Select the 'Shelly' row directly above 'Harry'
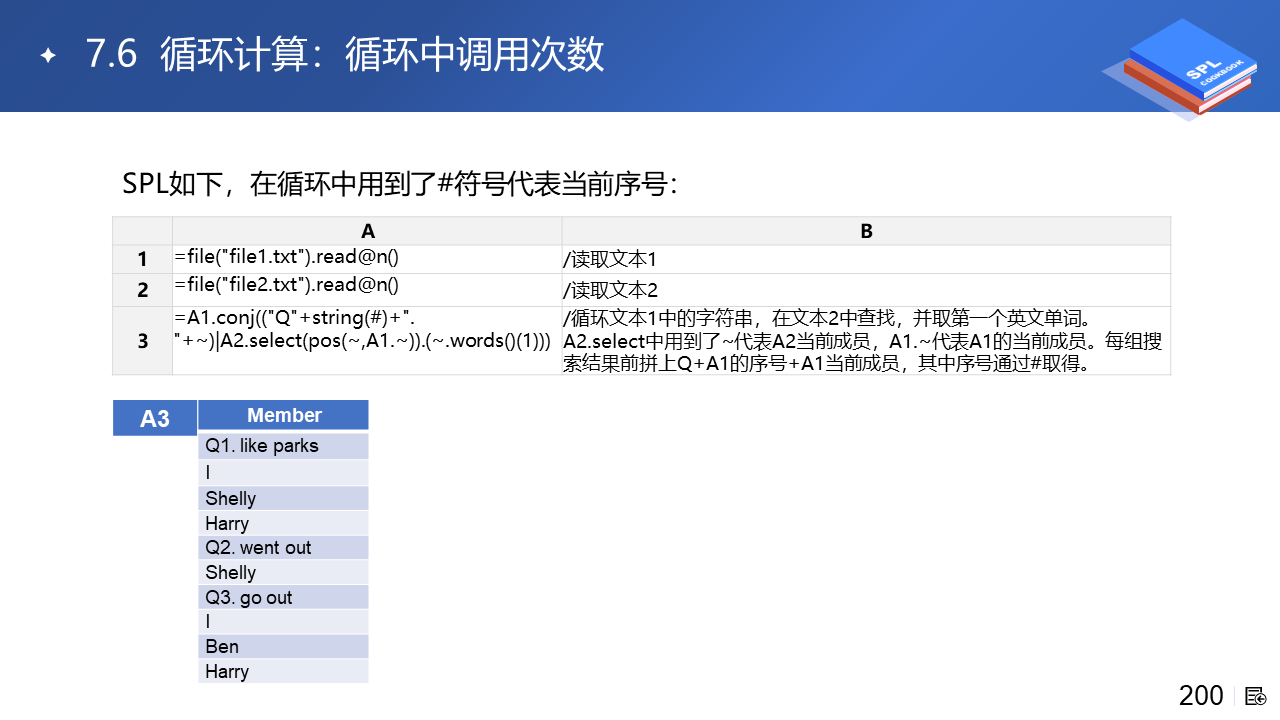 tap(284, 498)
